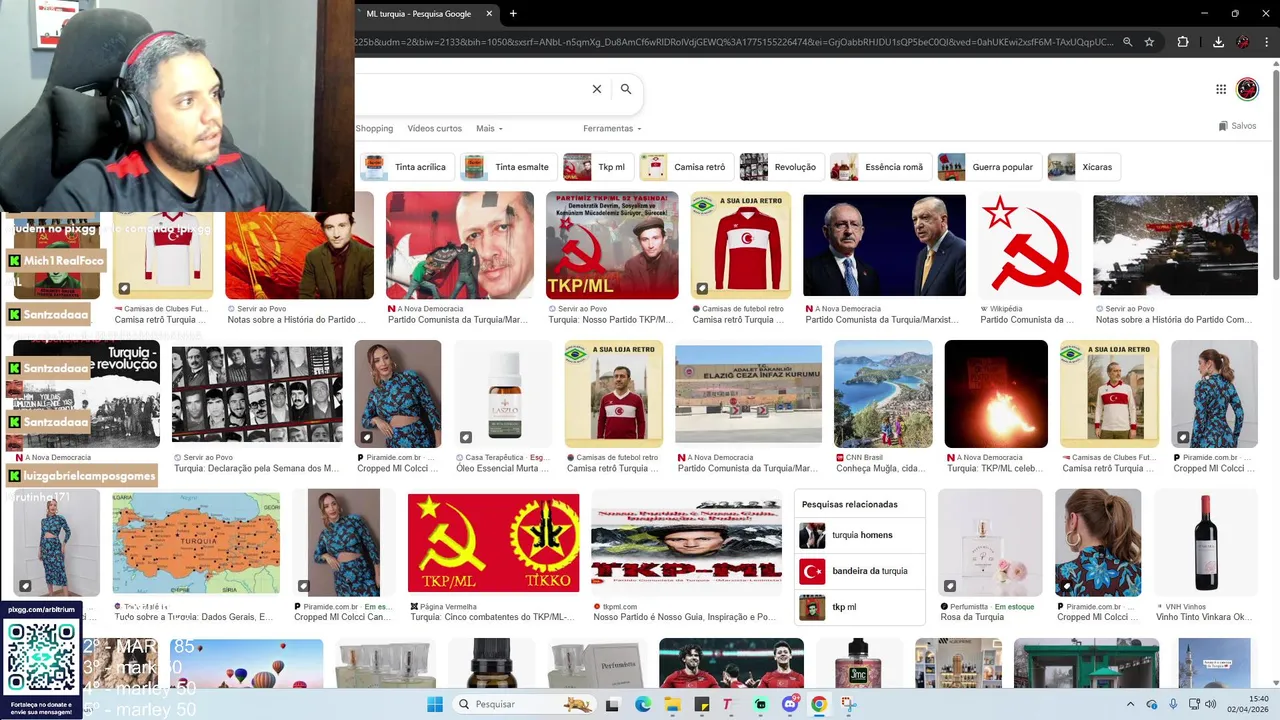Open the TKP/ML Servir ao Povo poster image

612,246
